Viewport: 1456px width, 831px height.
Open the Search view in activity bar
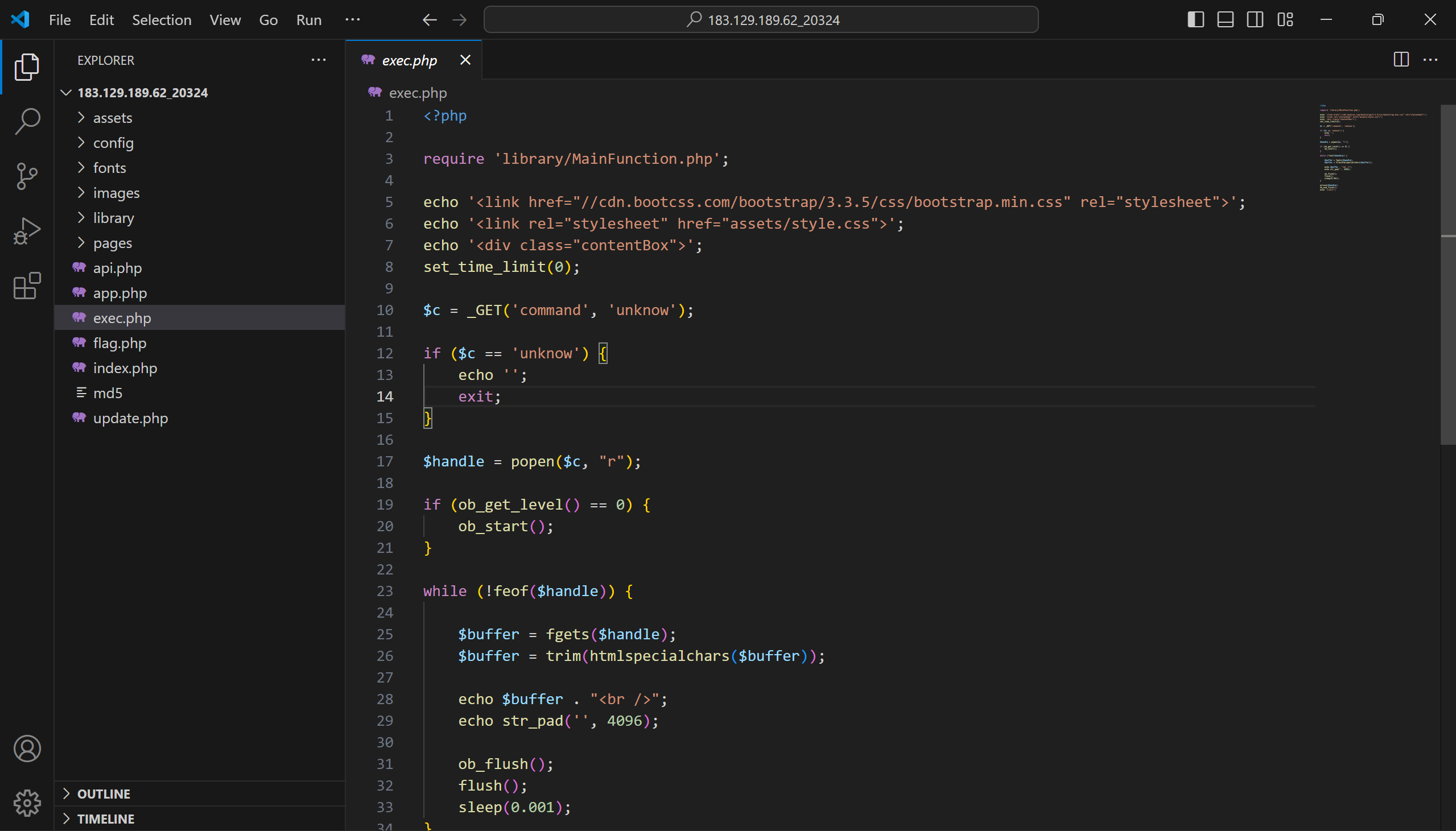click(27, 122)
